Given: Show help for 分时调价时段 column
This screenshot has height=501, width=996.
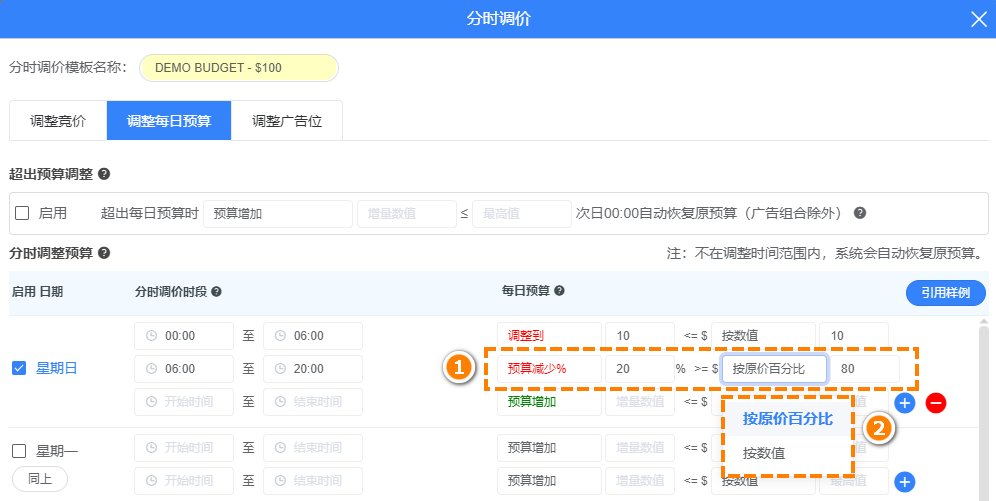Looking at the screenshot, I should point(217,292).
